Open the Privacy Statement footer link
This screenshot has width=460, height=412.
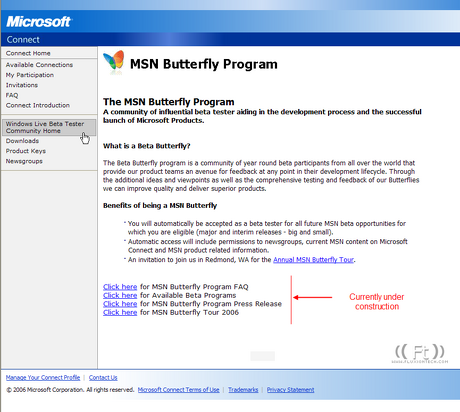(x=290, y=390)
